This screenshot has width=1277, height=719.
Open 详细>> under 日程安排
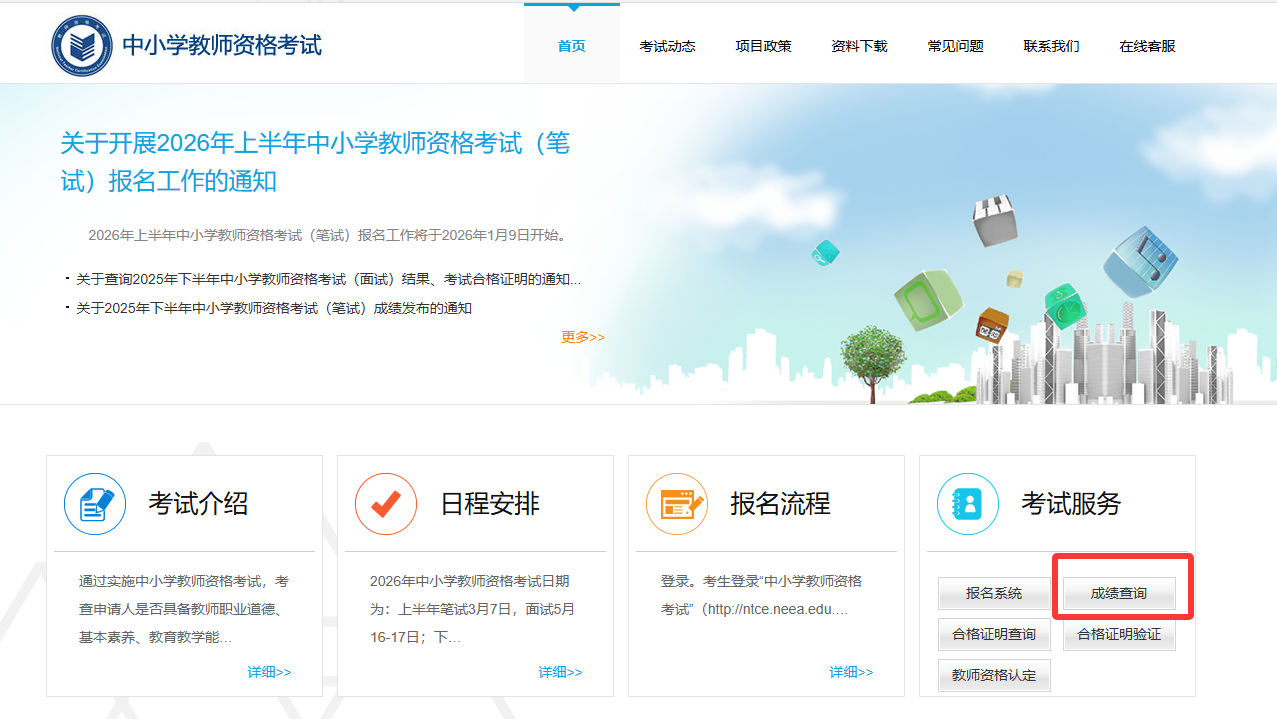click(560, 672)
